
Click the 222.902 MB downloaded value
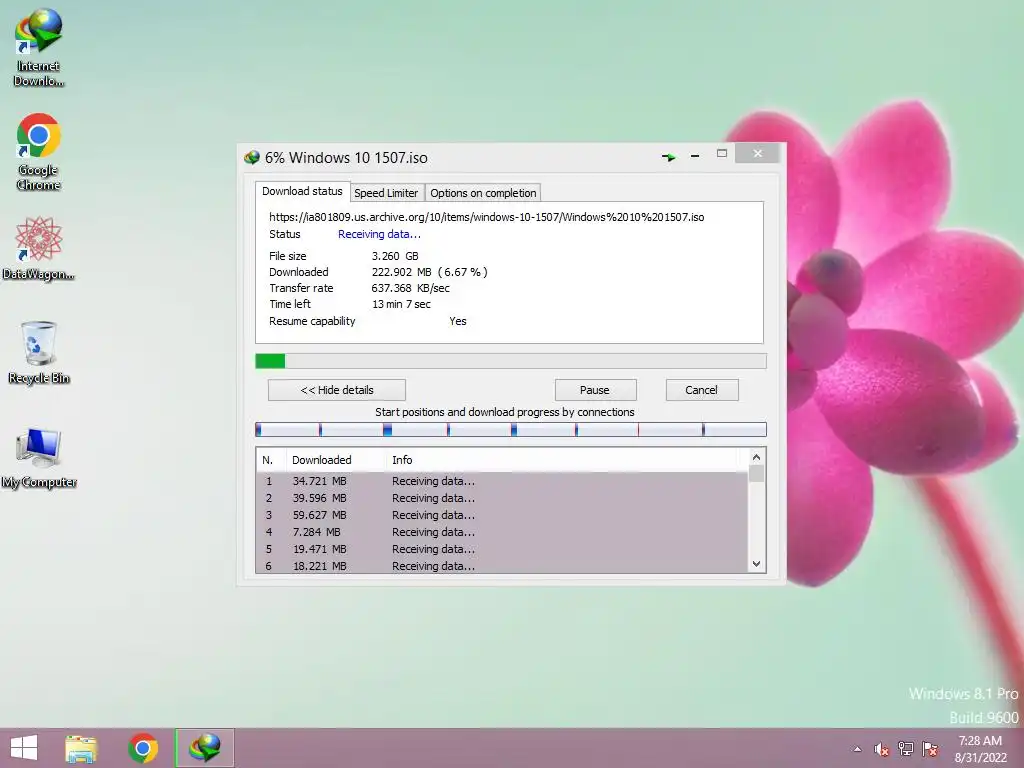(430, 272)
